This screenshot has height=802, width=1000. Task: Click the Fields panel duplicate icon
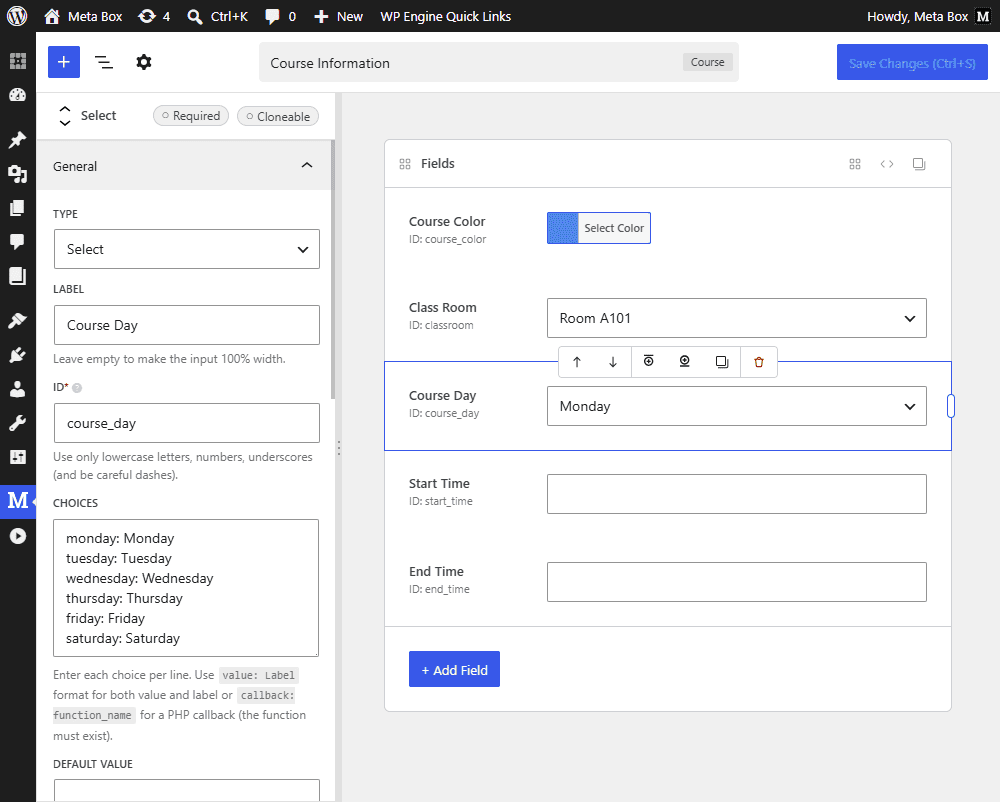coord(919,164)
